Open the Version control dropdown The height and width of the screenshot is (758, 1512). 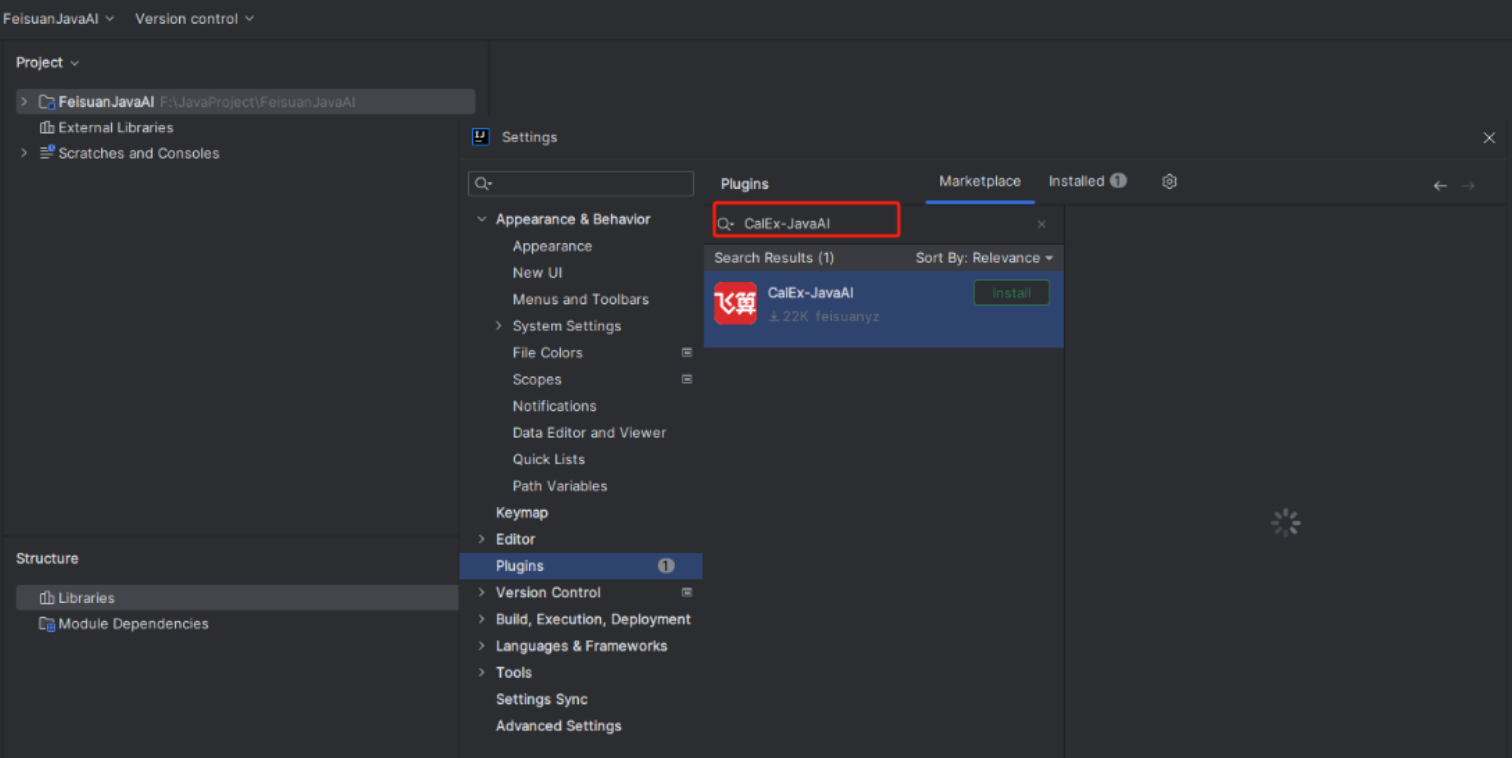194,19
